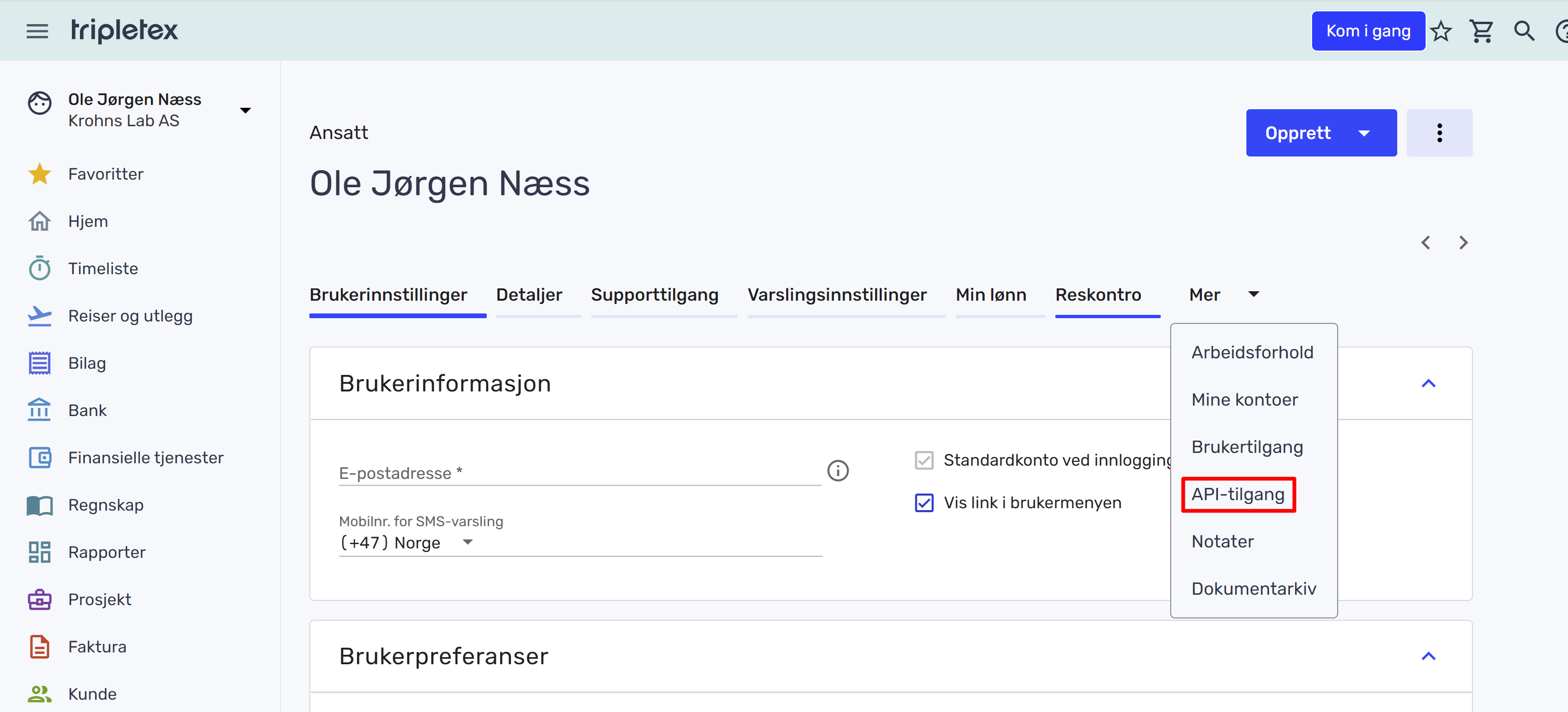The image size is (1568, 712).
Task: Open the hamburger main menu icon
Action: pos(37,31)
